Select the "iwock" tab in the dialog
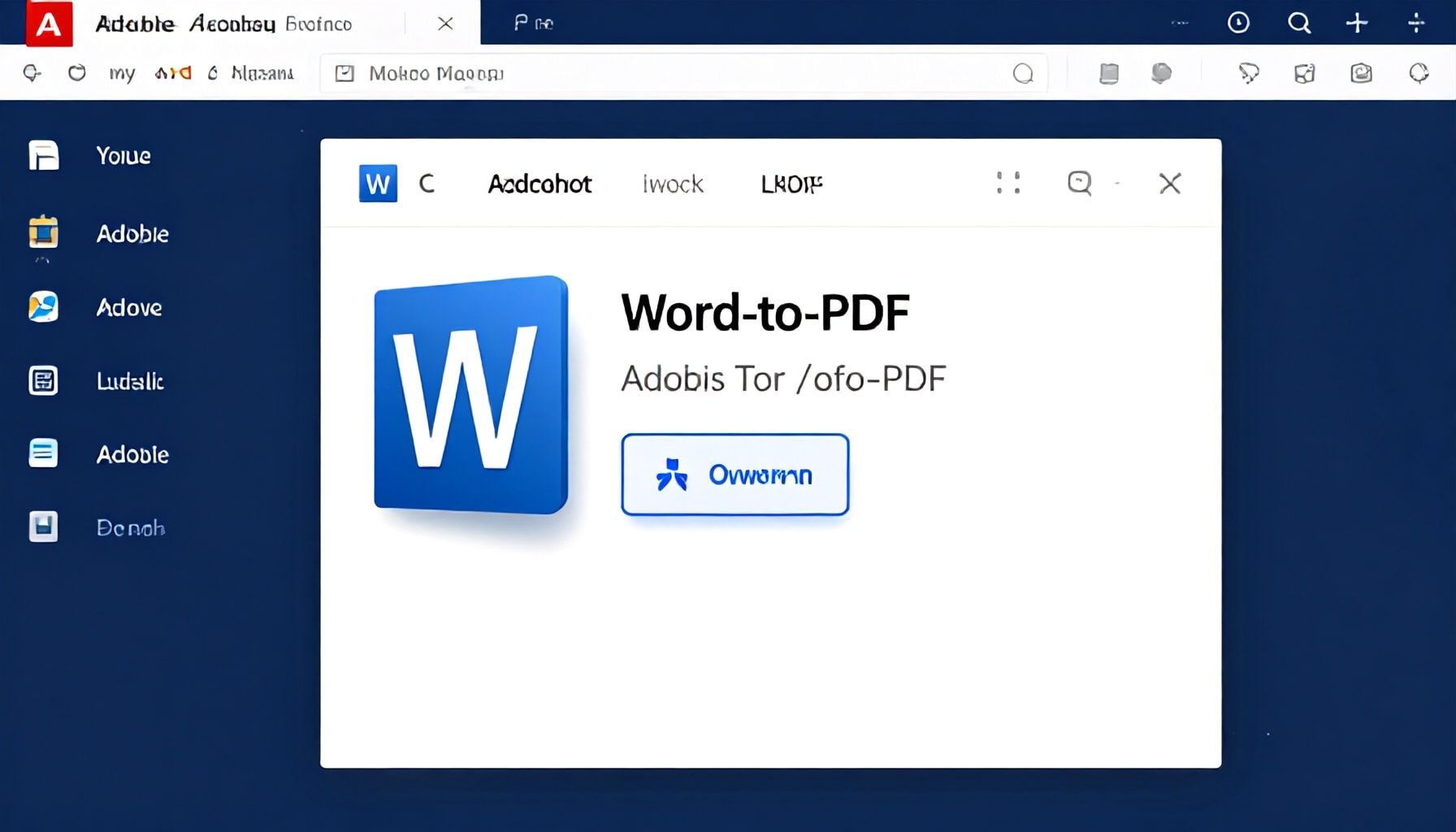This screenshot has height=832, width=1456. click(673, 184)
